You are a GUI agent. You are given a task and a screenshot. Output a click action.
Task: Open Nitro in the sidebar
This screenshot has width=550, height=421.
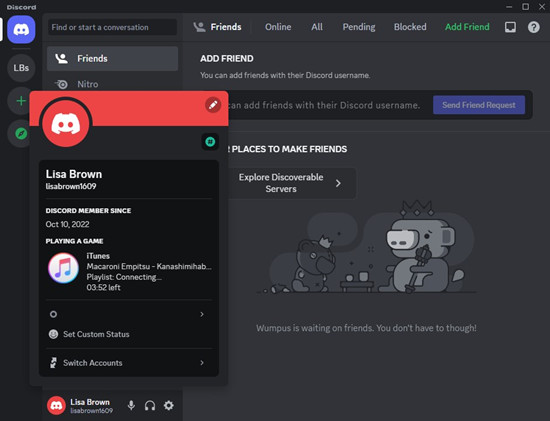pos(112,84)
